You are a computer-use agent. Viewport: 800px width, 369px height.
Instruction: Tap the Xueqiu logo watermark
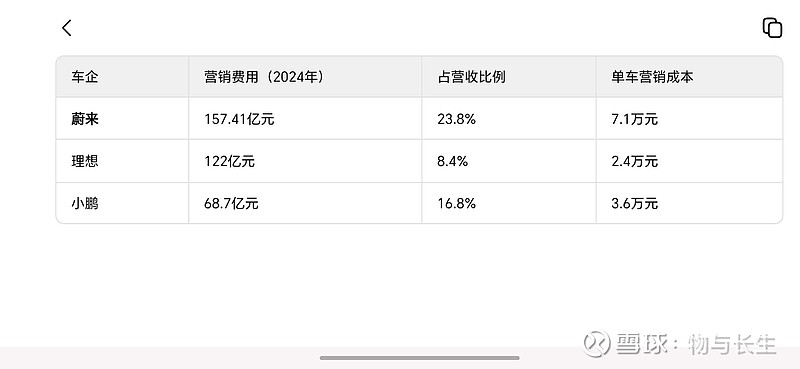596,343
